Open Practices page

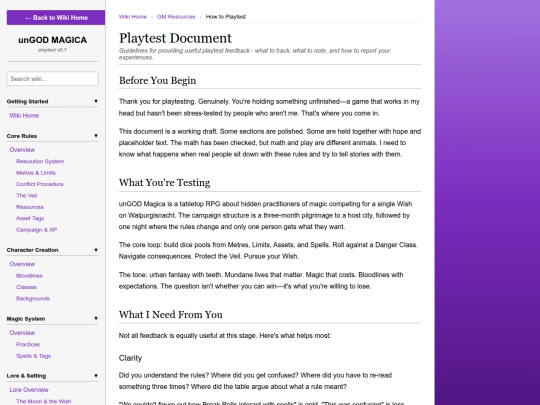click(28, 344)
